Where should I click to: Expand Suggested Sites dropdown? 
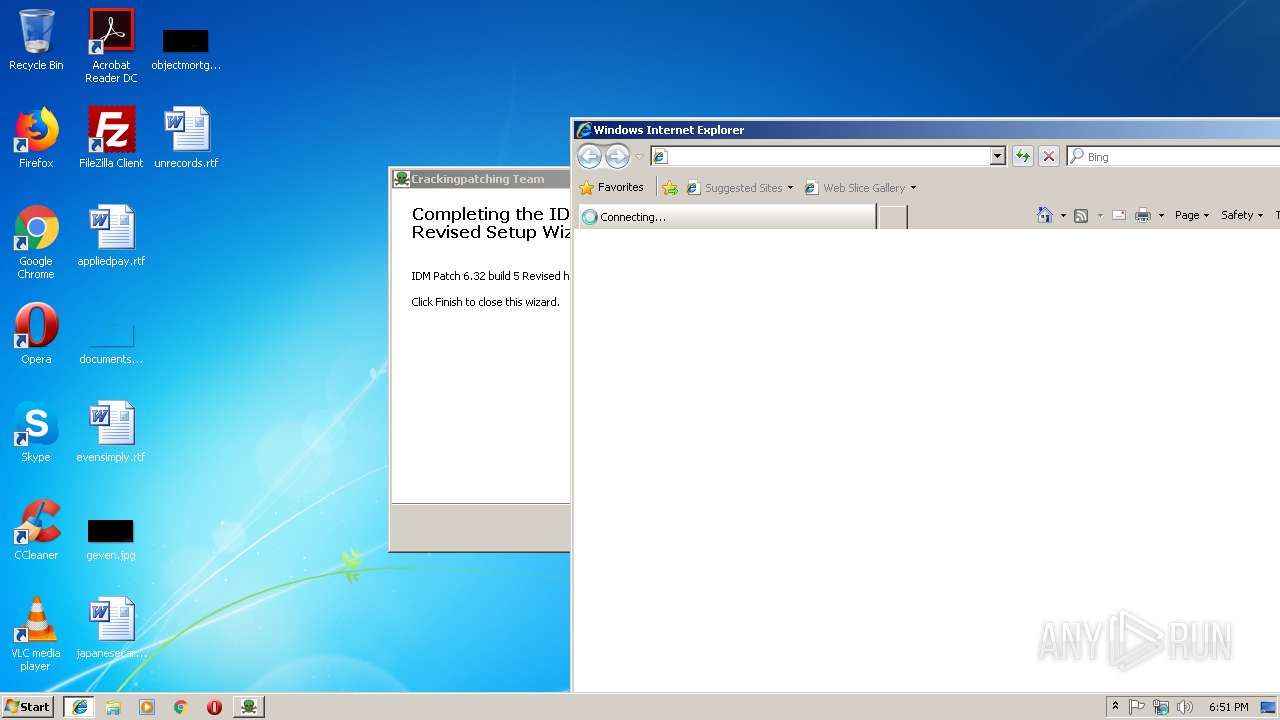(790, 188)
